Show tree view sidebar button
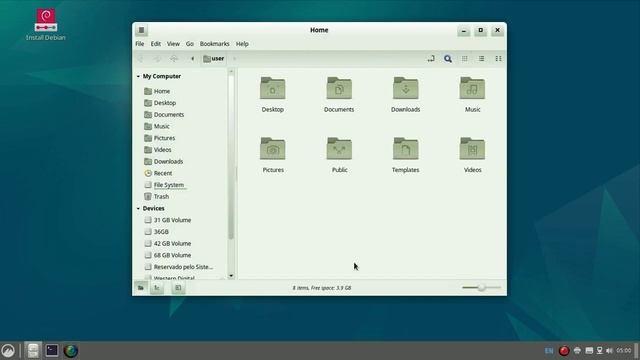Image resolution: width=640 pixels, height=360 pixels. 157,288
